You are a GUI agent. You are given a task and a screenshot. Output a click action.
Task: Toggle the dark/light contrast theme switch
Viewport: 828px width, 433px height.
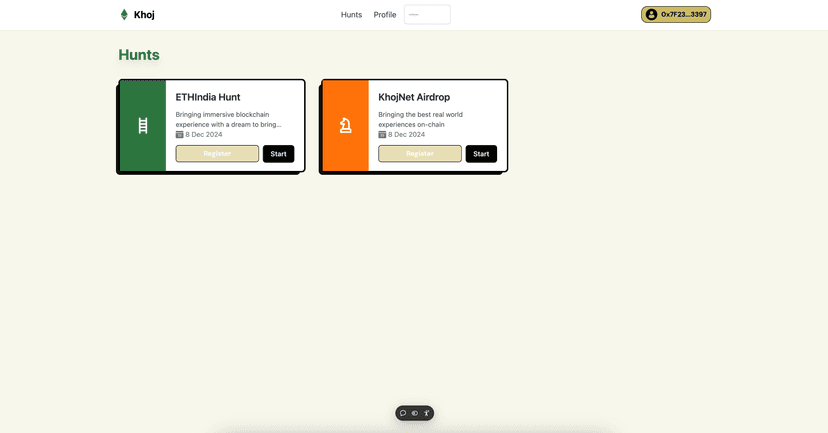pos(415,413)
